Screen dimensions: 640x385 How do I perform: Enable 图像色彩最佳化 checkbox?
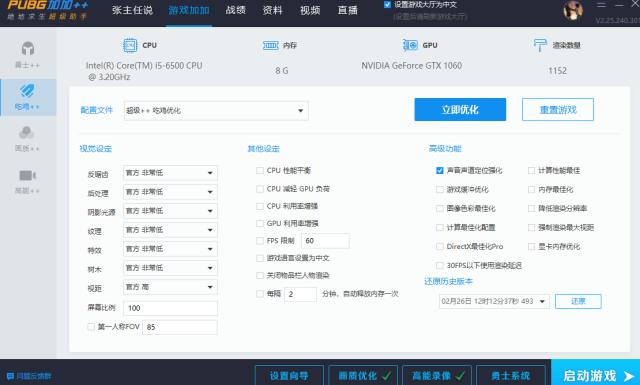(440, 208)
